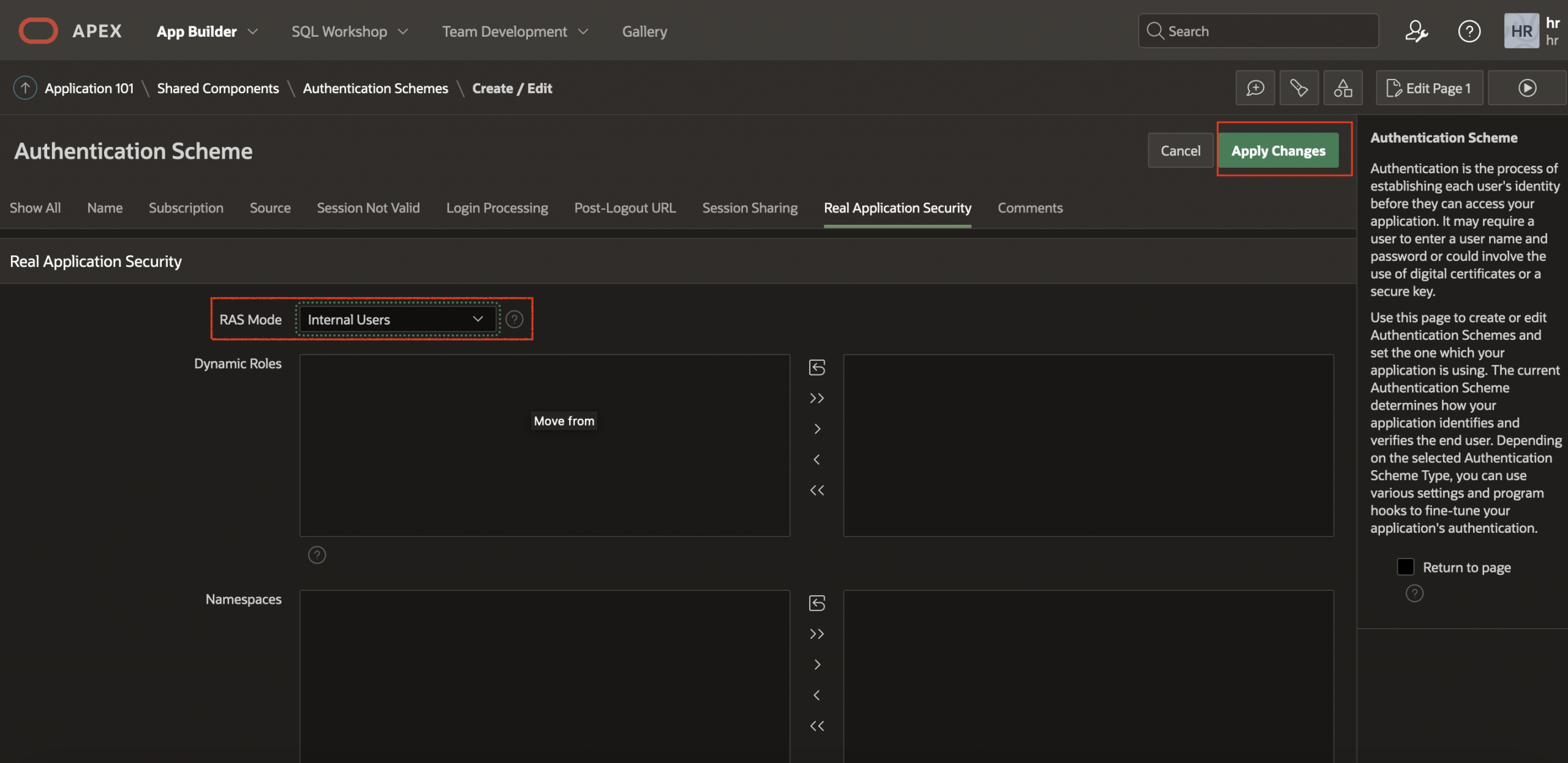Open the RAS Mode dropdown
1568x763 pixels.
pyautogui.click(x=397, y=319)
